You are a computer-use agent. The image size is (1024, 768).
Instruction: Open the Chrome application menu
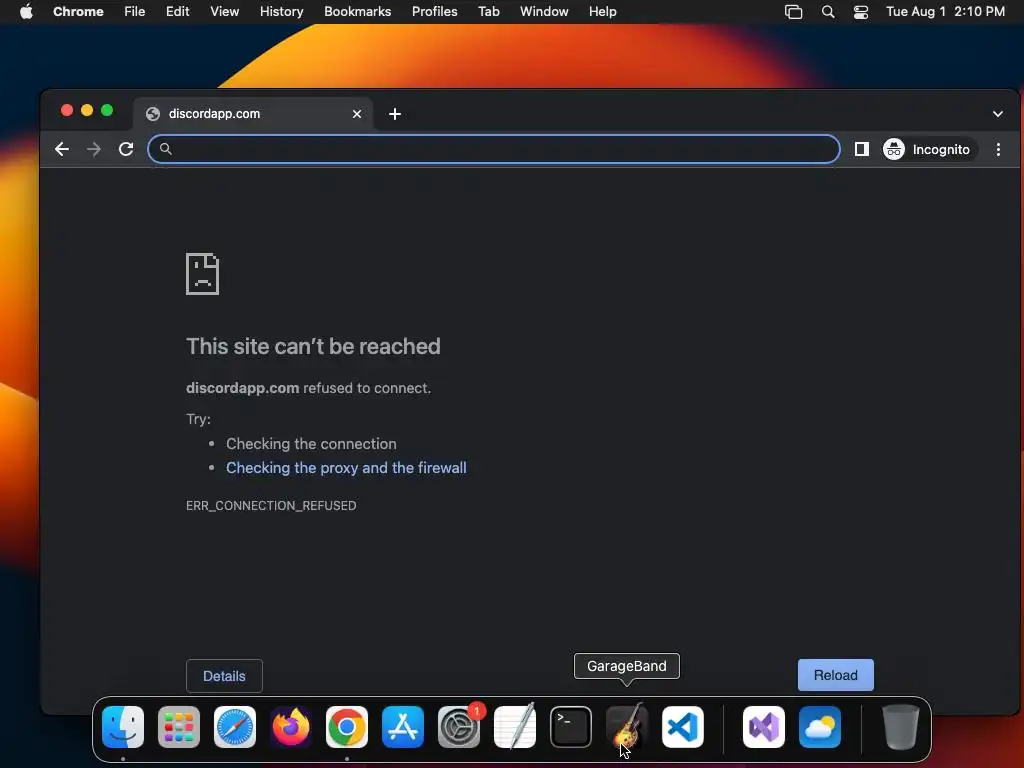click(78, 11)
